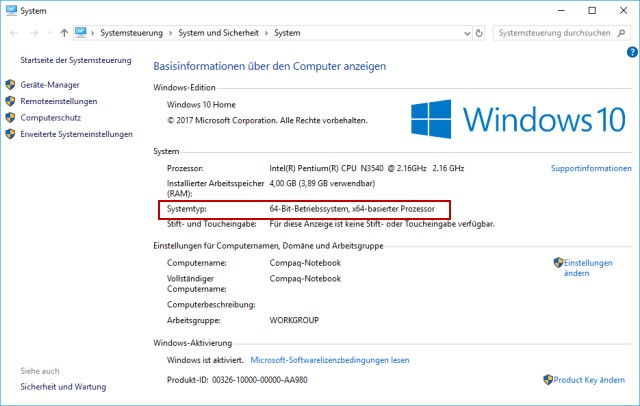This screenshot has height=406, width=640.
Task: Select System und Sicherheit breadcrumb
Action: [218, 33]
